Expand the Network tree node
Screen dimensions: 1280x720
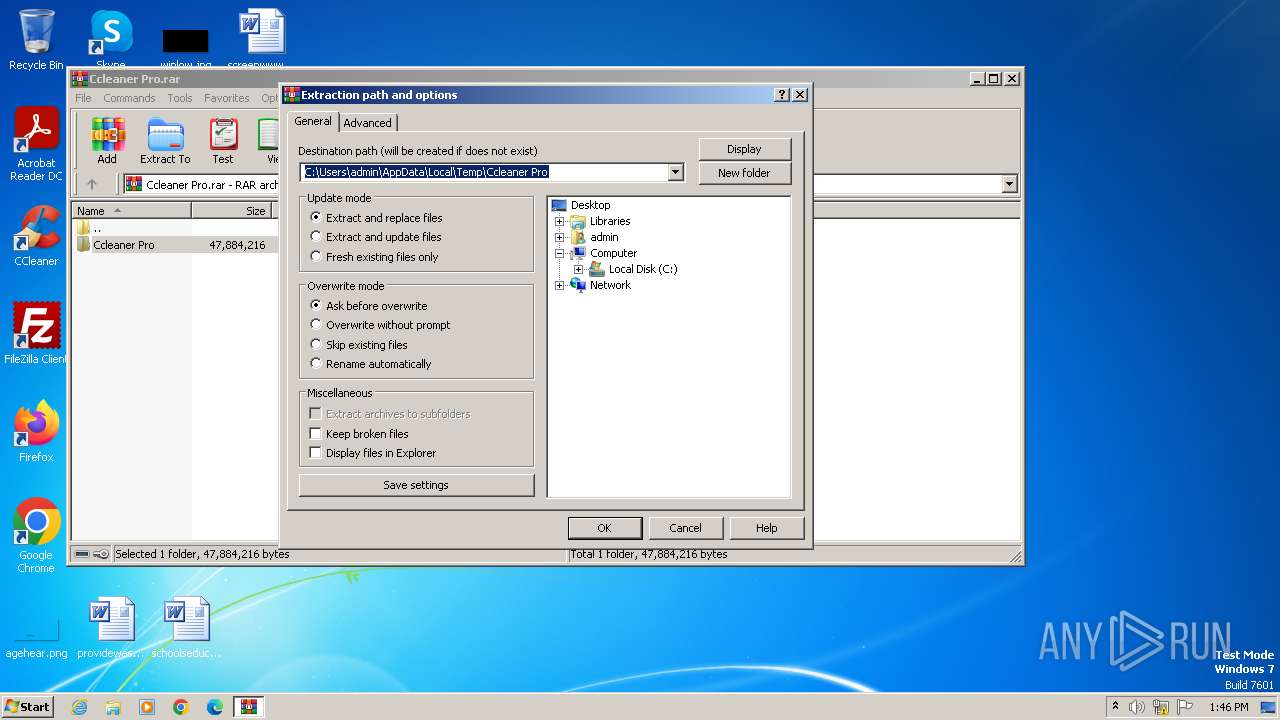(559, 285)
